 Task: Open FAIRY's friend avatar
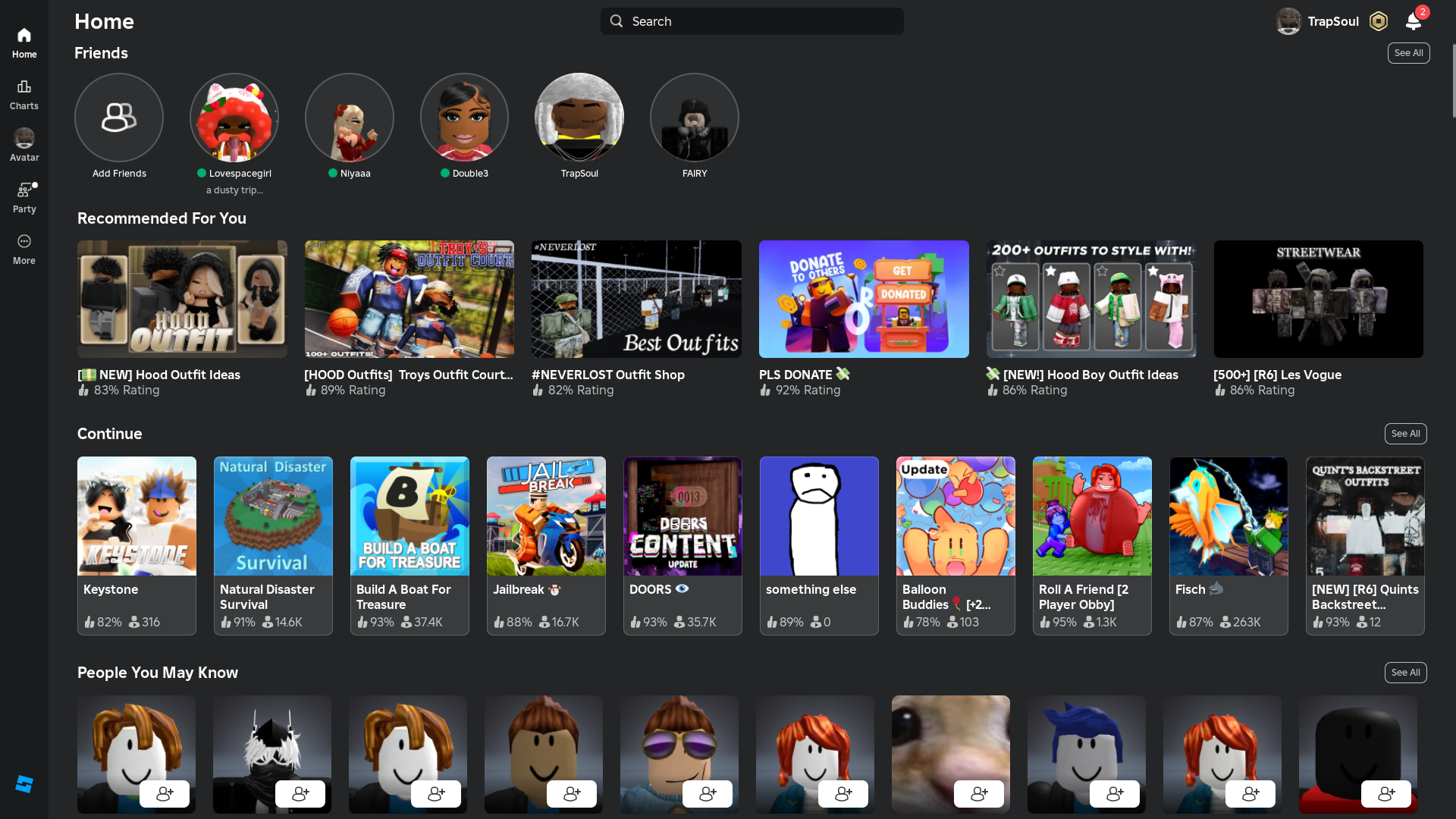point(695,118)
